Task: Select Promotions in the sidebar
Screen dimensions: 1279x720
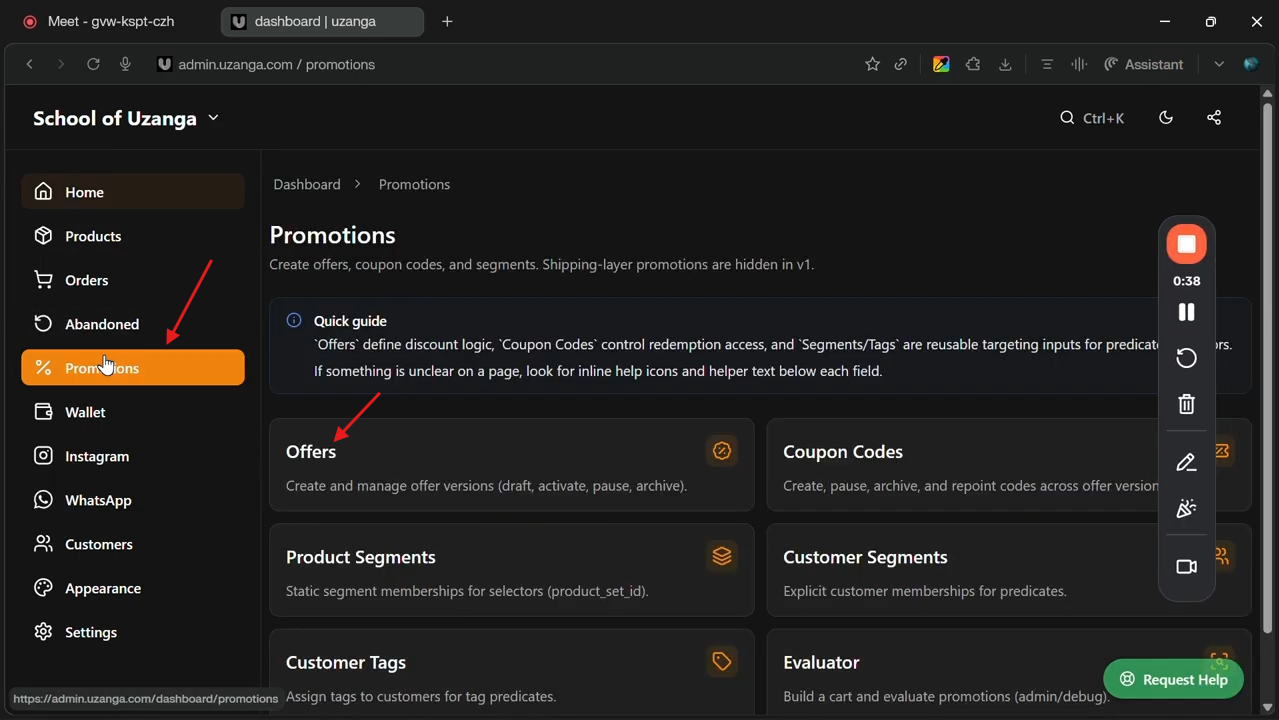Action: (x=132, y=368)
